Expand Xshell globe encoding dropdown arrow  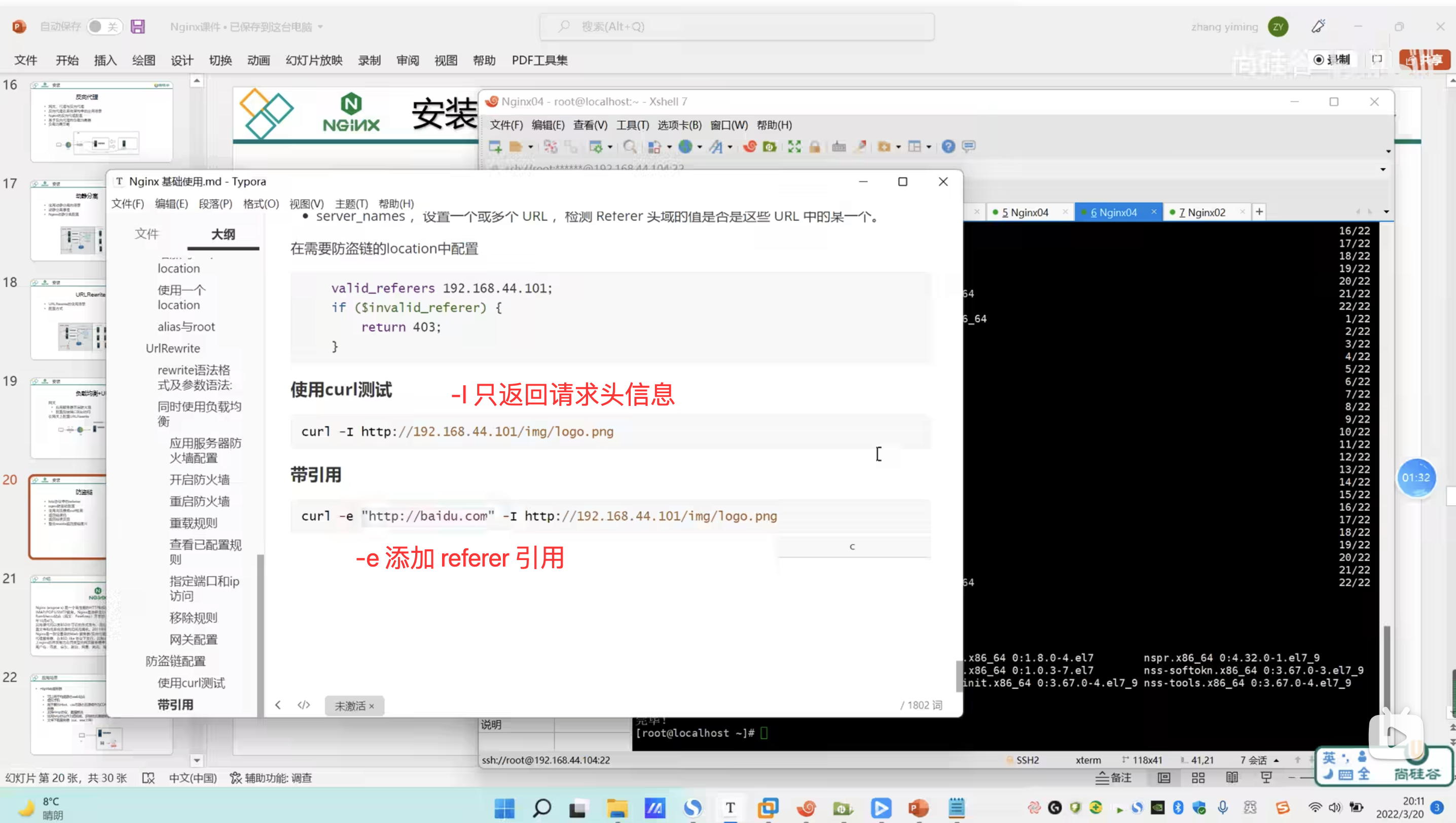point(700,147)
